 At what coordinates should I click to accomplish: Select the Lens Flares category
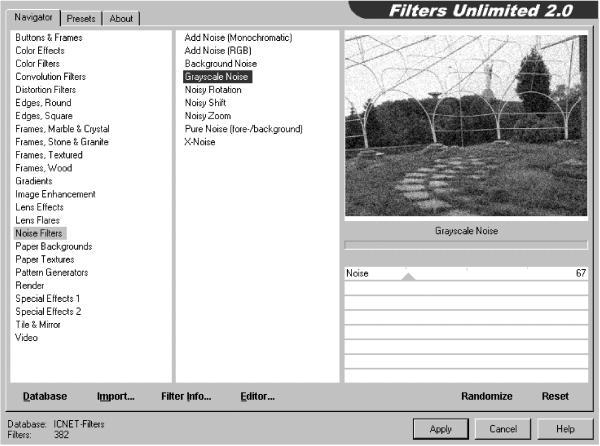pos(38,220)
